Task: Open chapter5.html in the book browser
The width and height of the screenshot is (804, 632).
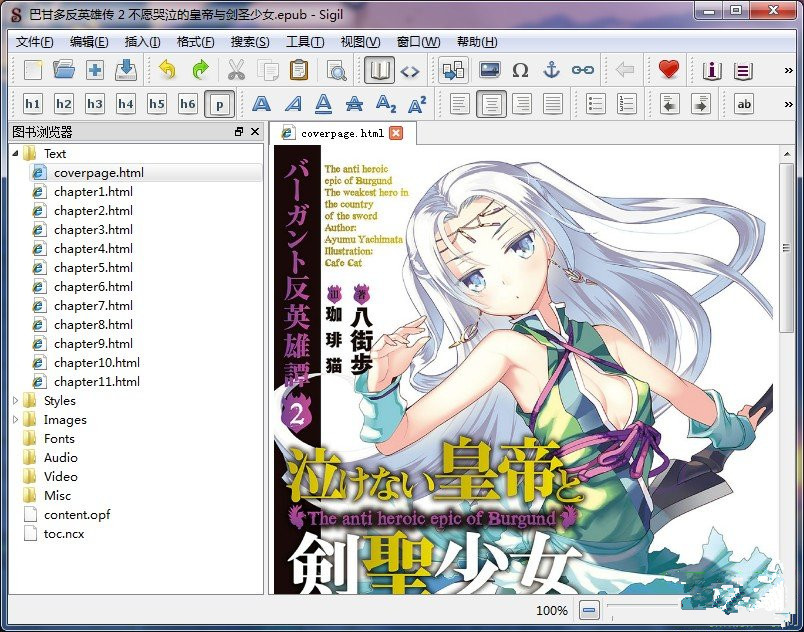Action: [x=93, y=268]
